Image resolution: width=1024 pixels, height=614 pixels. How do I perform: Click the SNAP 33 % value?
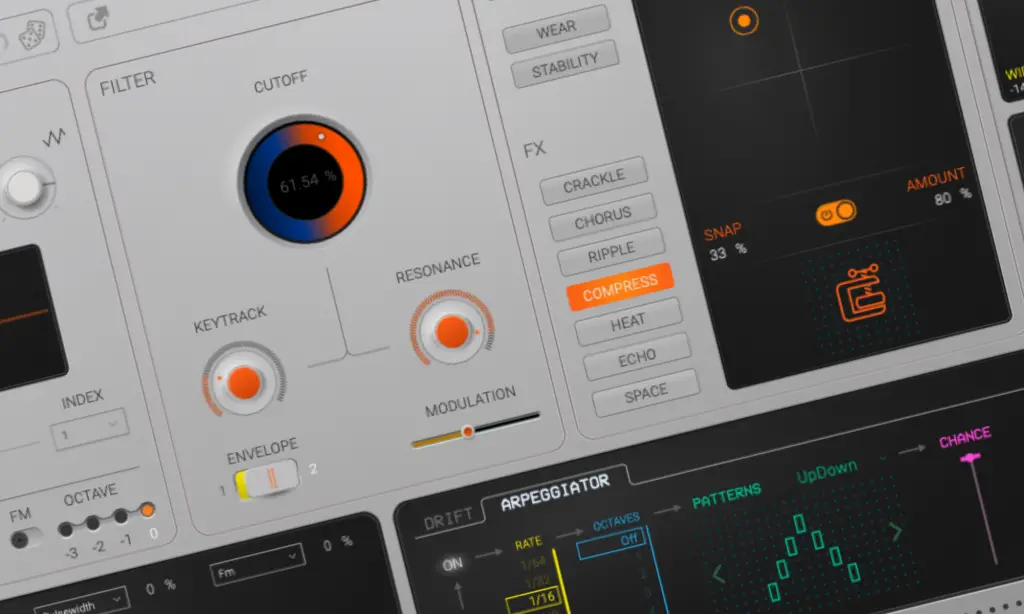point(728,252)
